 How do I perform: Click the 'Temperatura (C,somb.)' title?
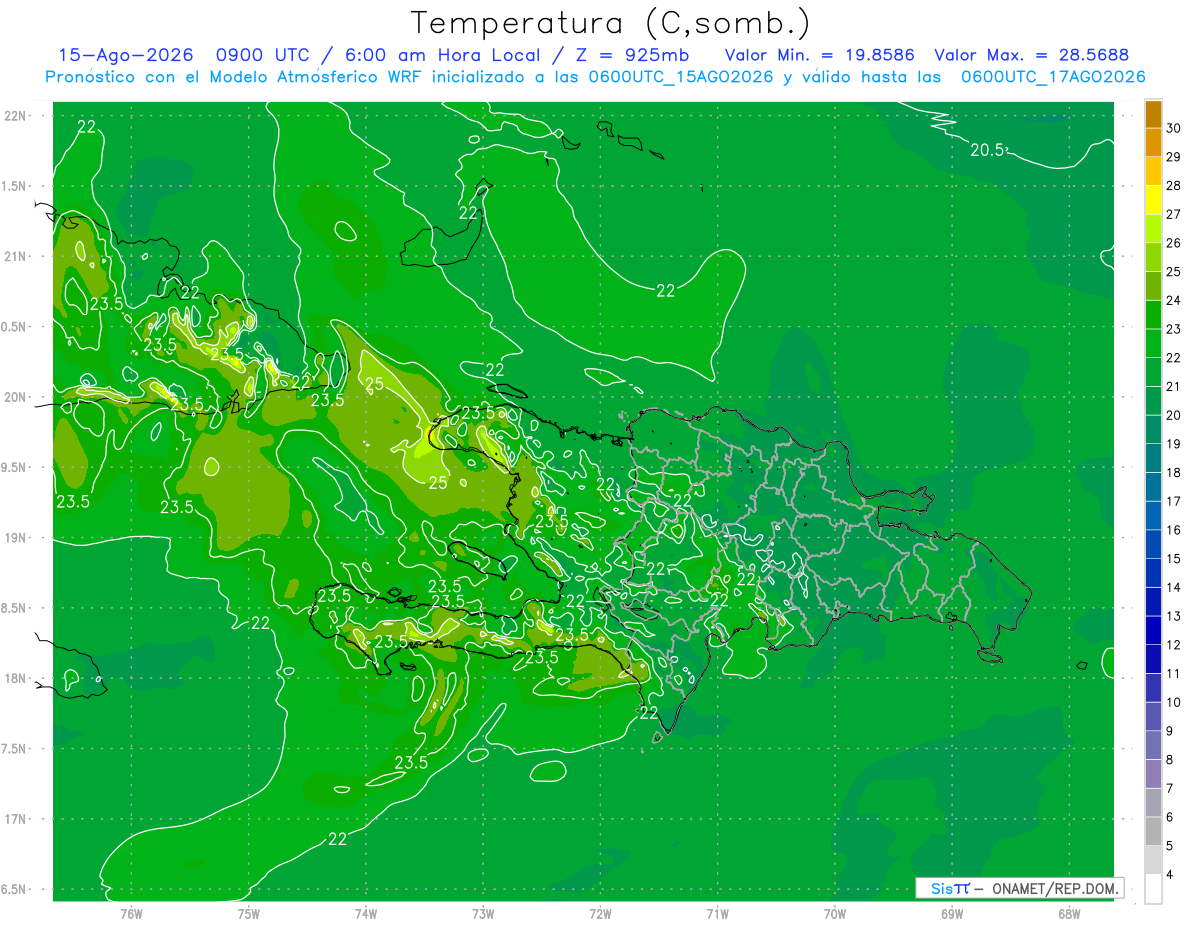coord(611,23)
